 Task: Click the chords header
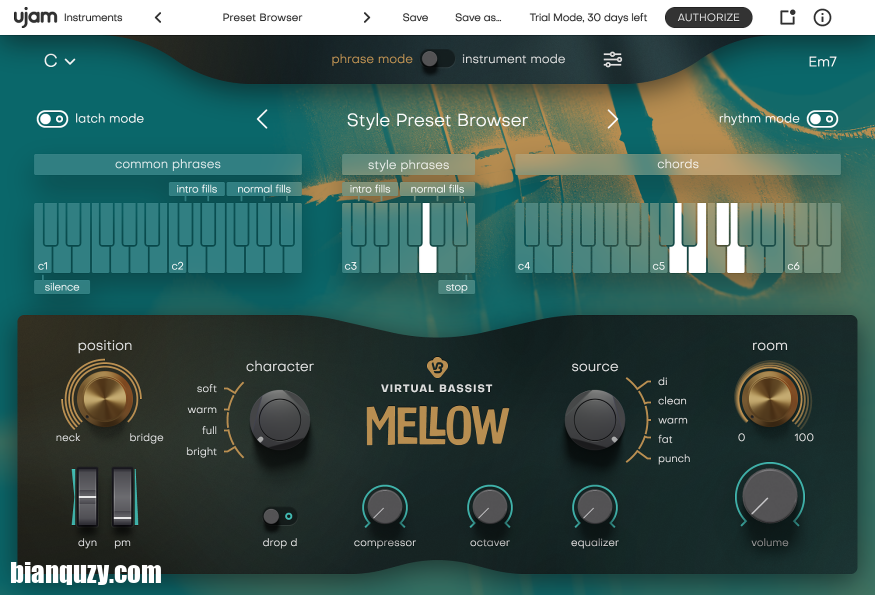coord(678,164)
